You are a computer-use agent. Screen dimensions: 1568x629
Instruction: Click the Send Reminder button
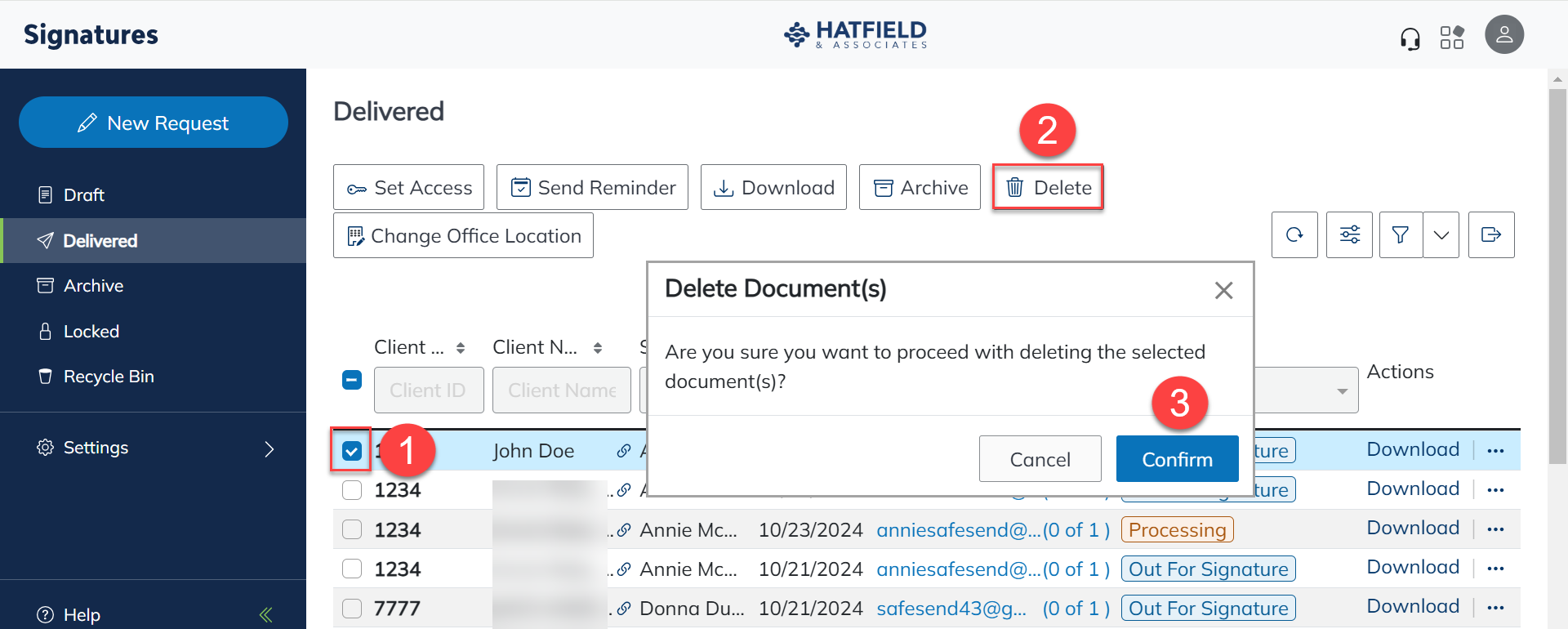(592, 187)
